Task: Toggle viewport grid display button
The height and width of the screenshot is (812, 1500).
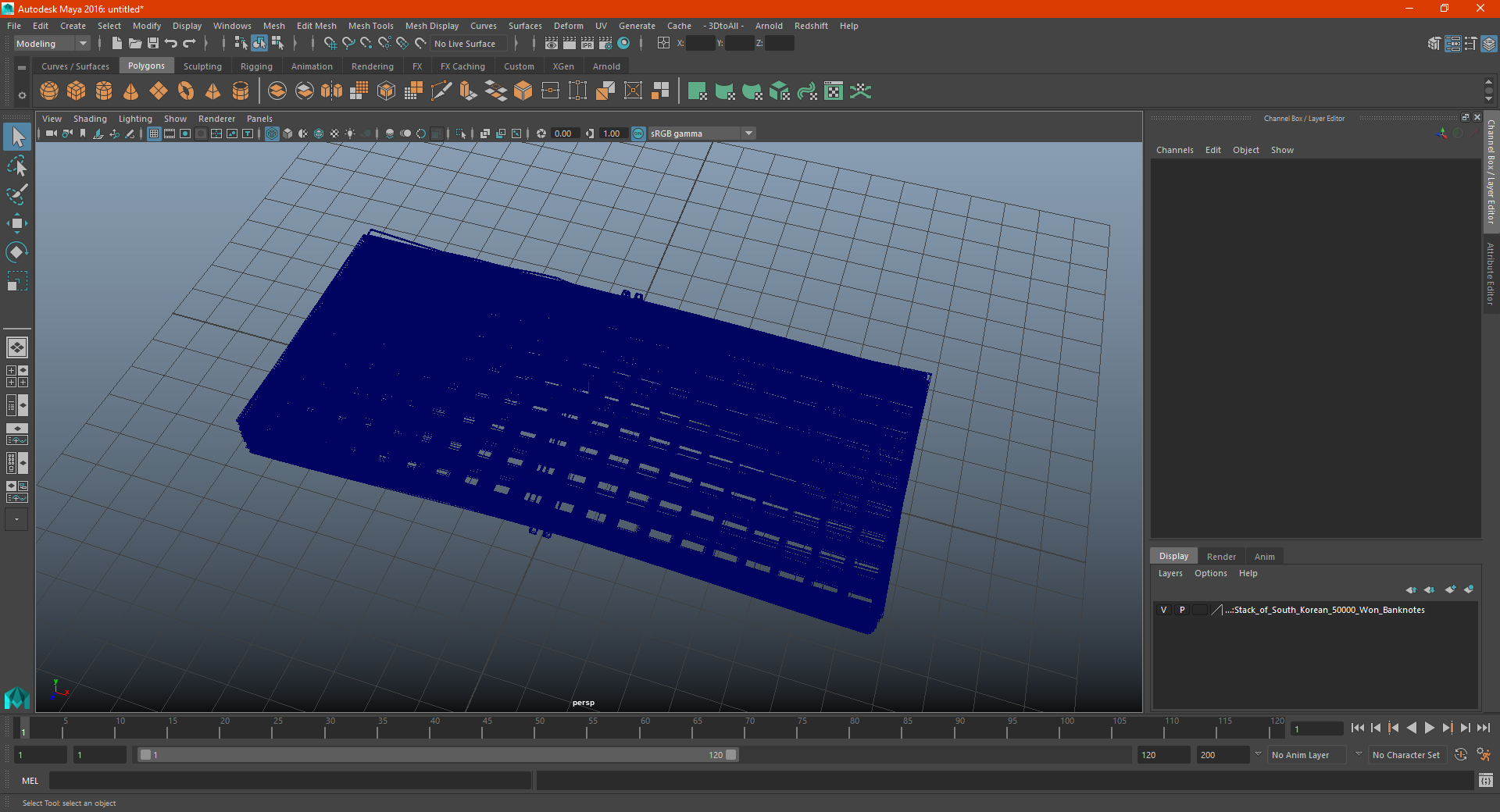Action: (x=154, y=134)
